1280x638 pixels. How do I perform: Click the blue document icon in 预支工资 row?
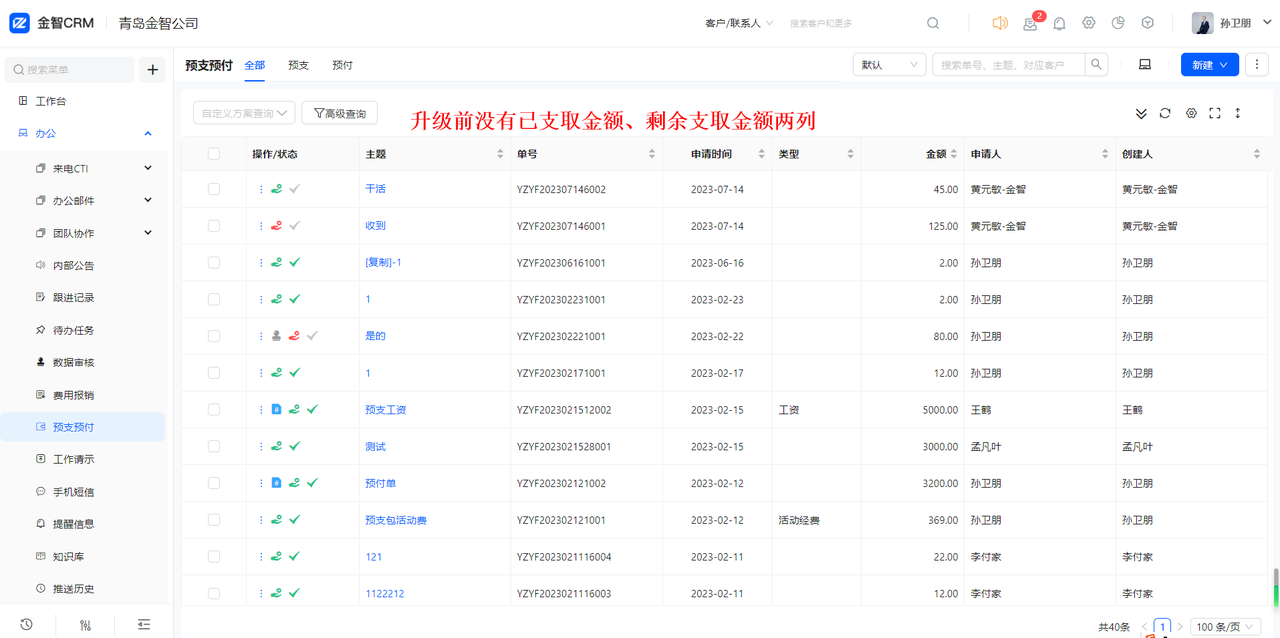tap(277, 409)
